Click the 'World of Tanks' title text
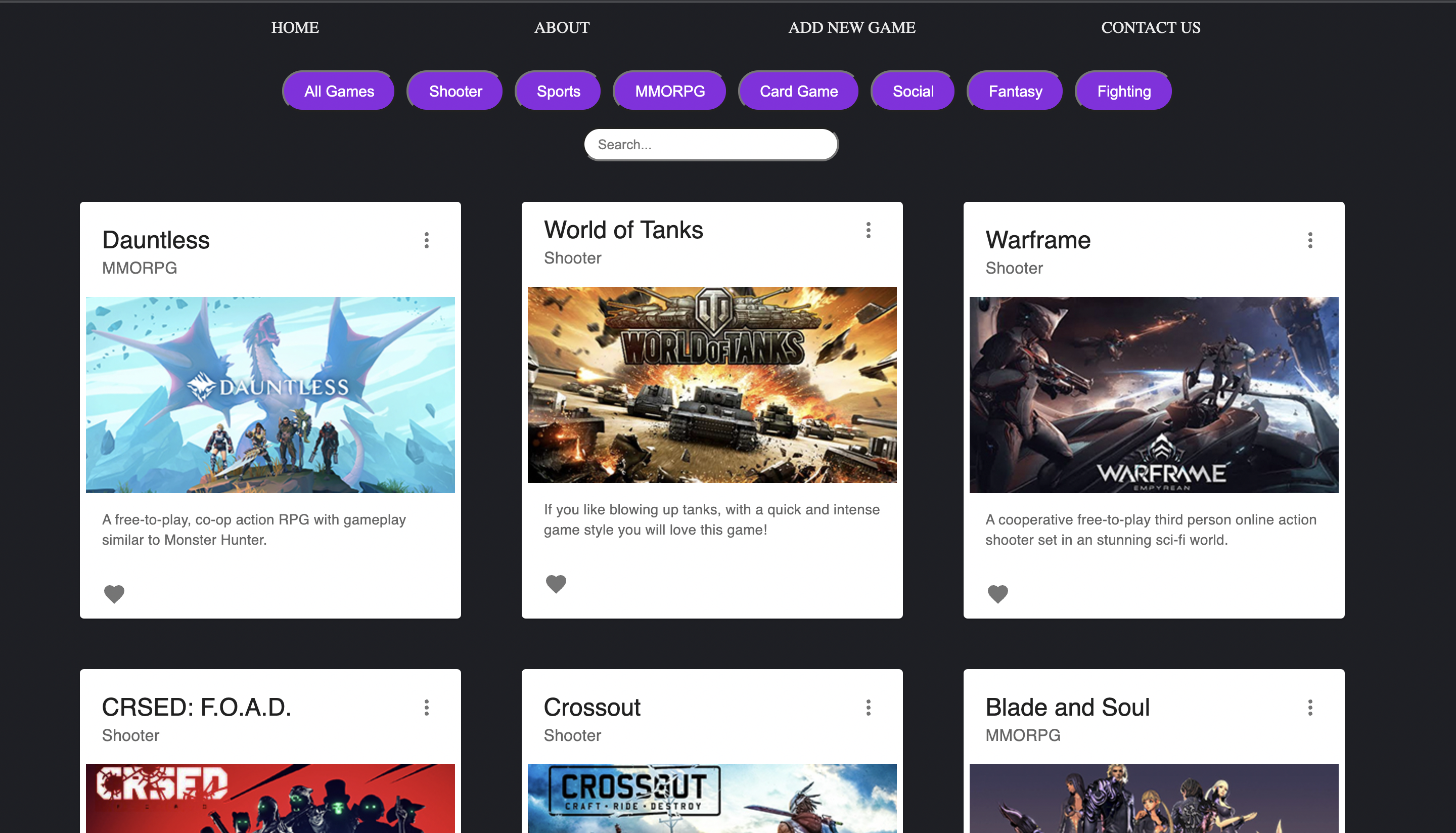 (x=623, y=230)
